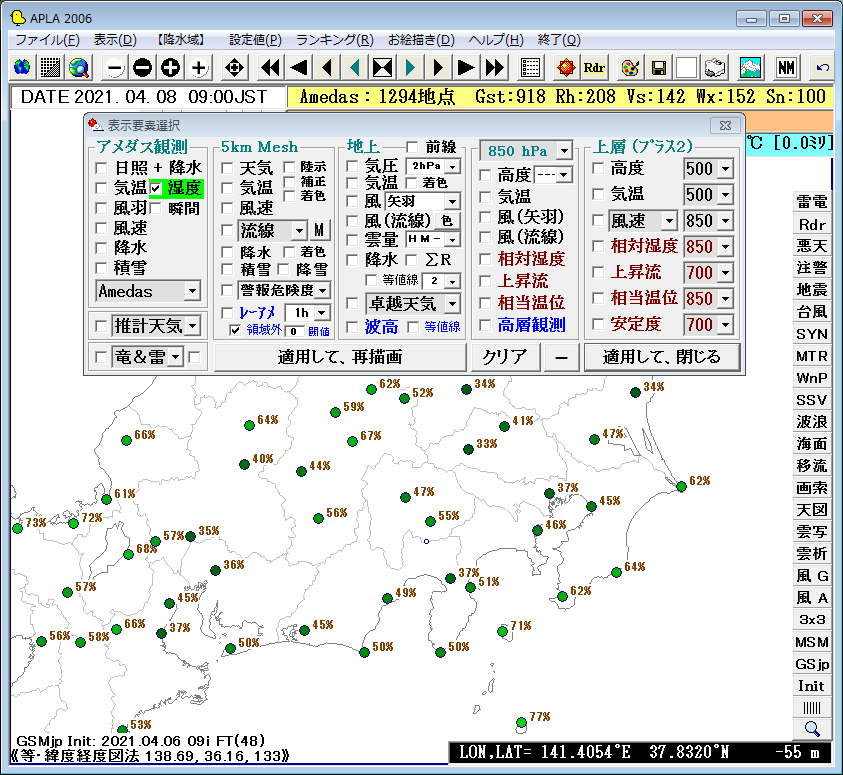Uncheck the 湿度 humidity checkbox
This screenshot has width=843, height=775.
coord(155,188)
